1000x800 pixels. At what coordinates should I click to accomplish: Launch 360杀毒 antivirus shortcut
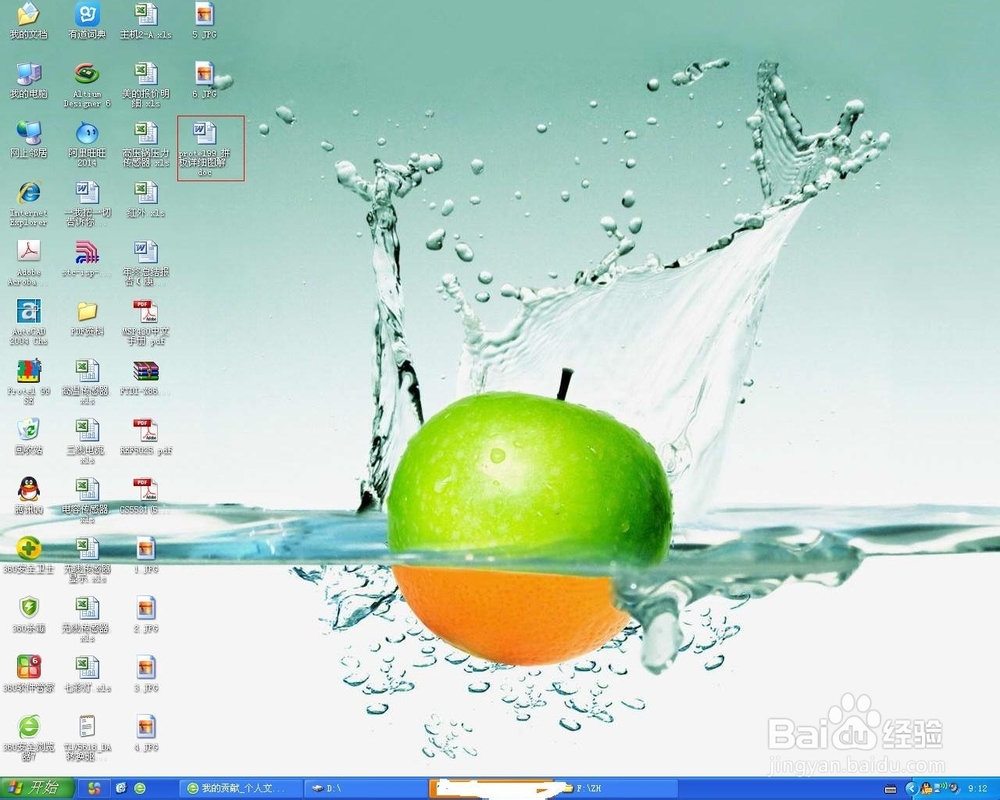point(29,615)
